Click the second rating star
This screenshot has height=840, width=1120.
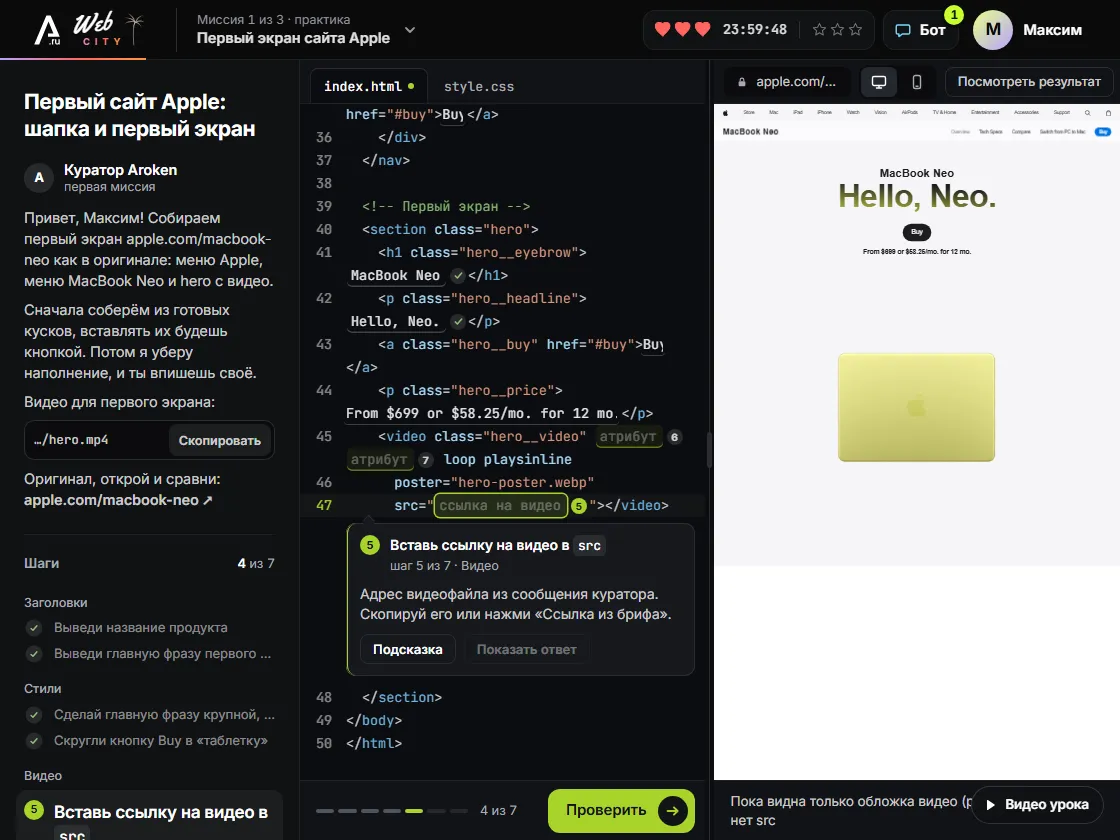click(837, 29)
